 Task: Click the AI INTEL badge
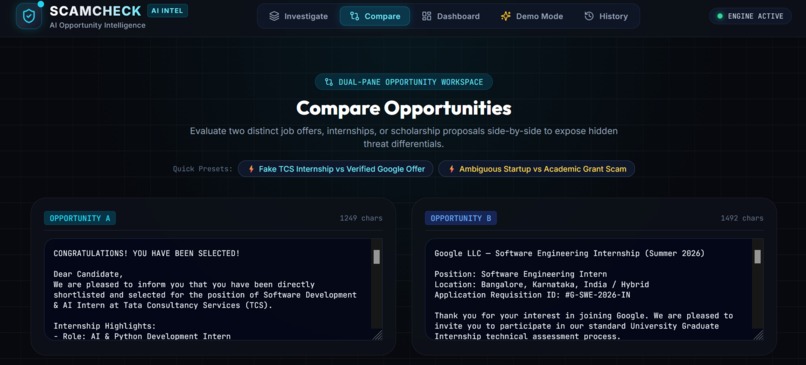(x=167, y=10)
